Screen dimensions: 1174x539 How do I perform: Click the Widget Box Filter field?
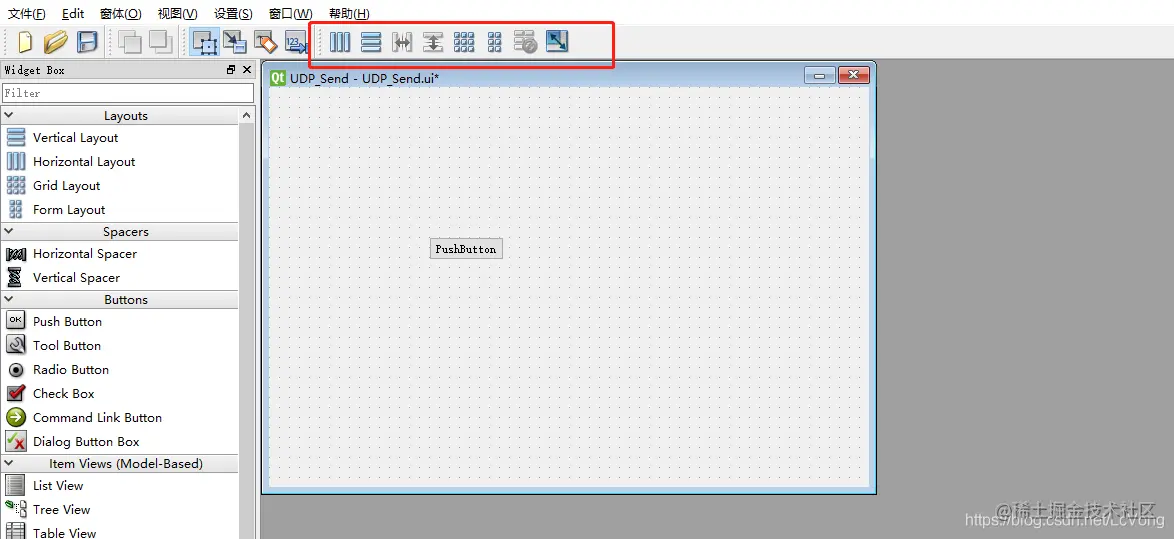(128, 93)
